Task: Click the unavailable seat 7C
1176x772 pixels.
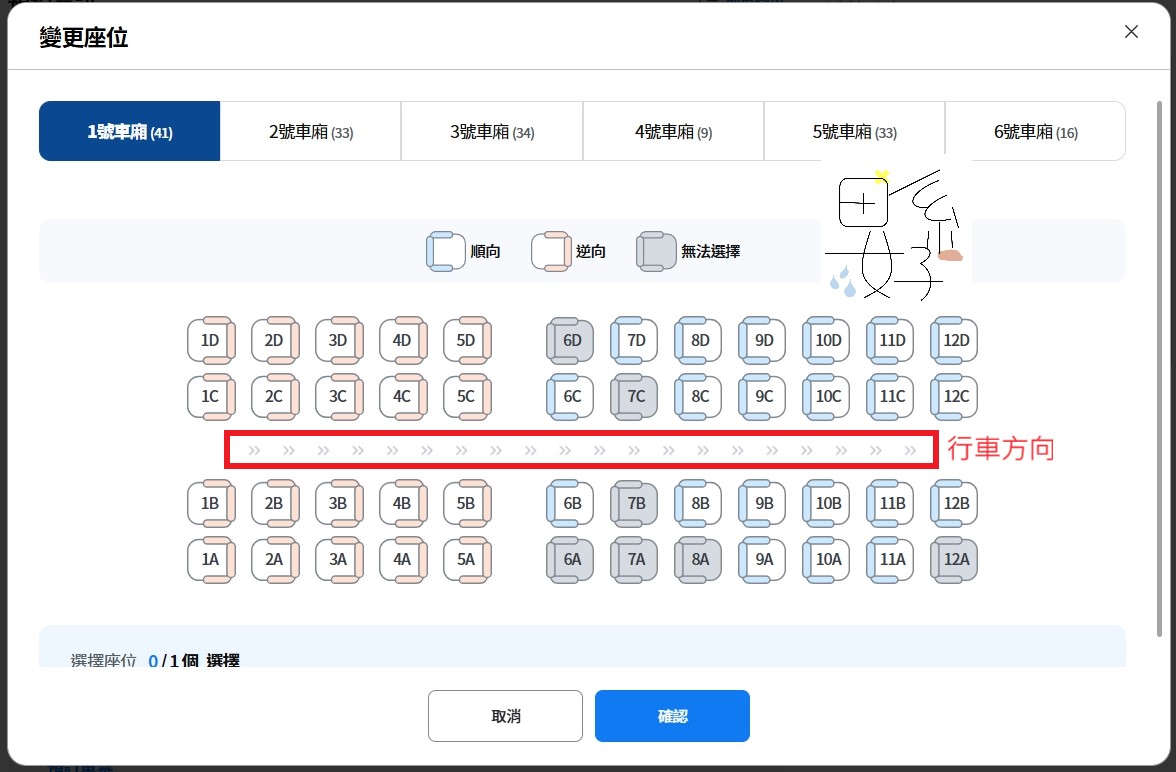Action: [x=634, y=396]
